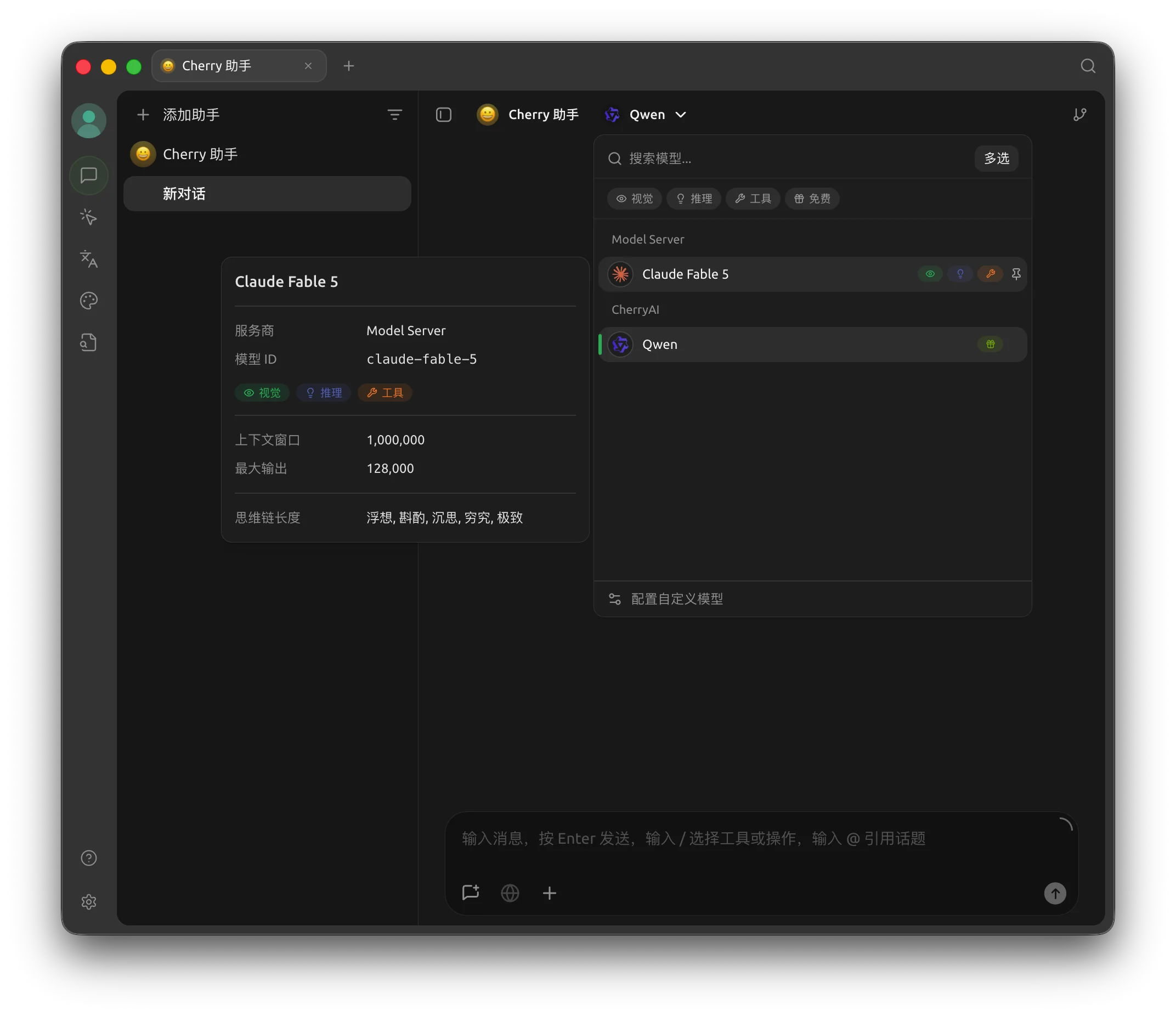Click the Cherry 助手 emoji in chat header

(x=487, y=115)
